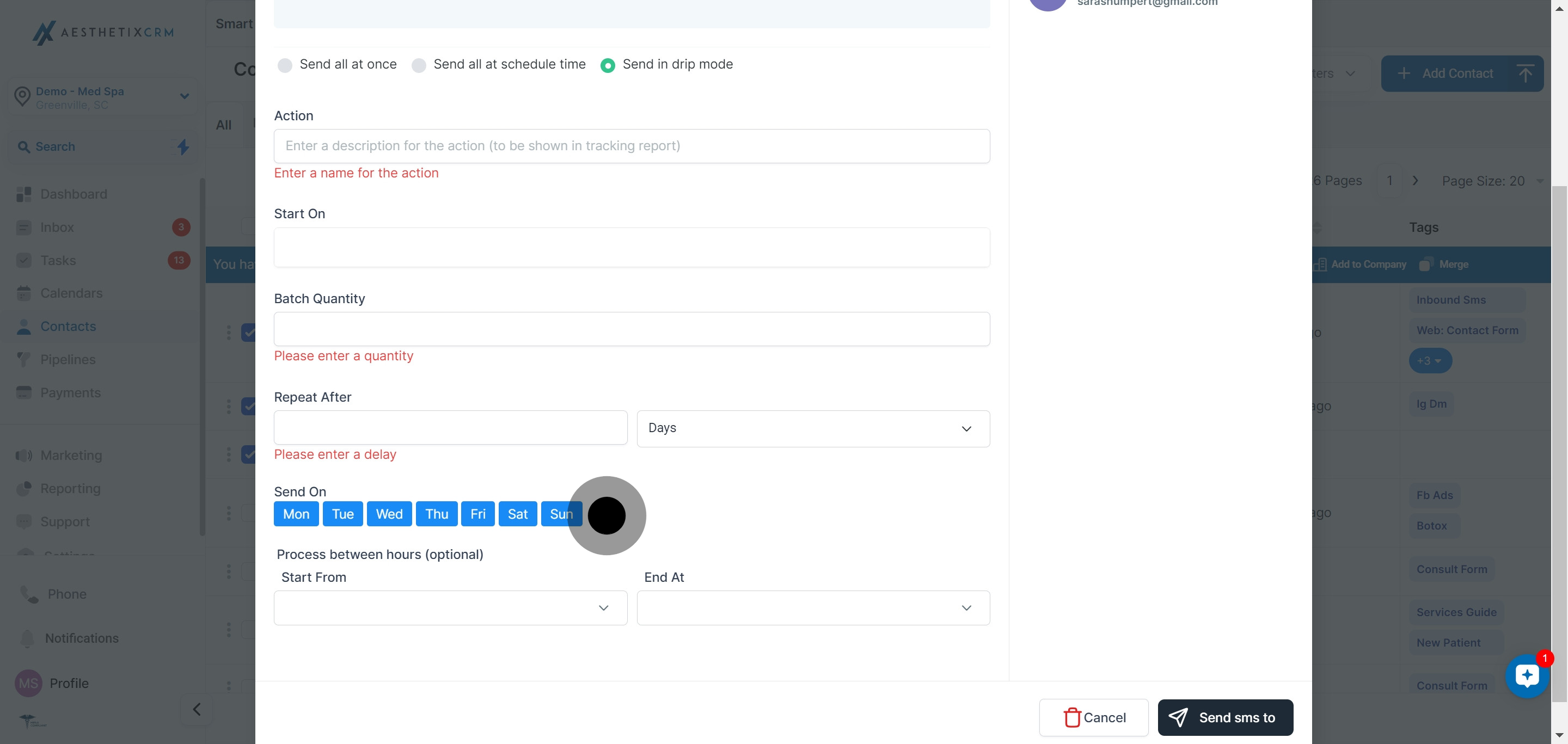This screenshot has width=1568, height=744.
Task: Click the quick actions lightning icon
Action: pyautogui.click(x=183, y=146)
